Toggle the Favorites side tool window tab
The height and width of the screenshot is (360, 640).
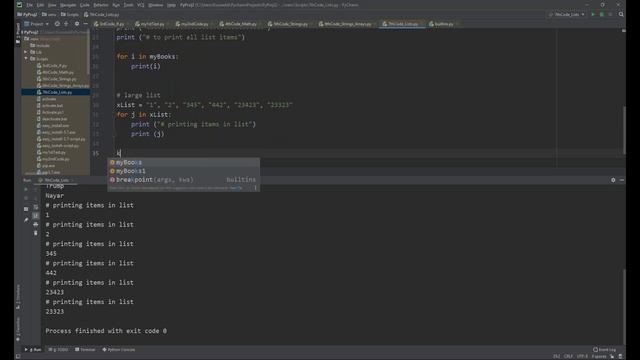[x=18, y=329]
